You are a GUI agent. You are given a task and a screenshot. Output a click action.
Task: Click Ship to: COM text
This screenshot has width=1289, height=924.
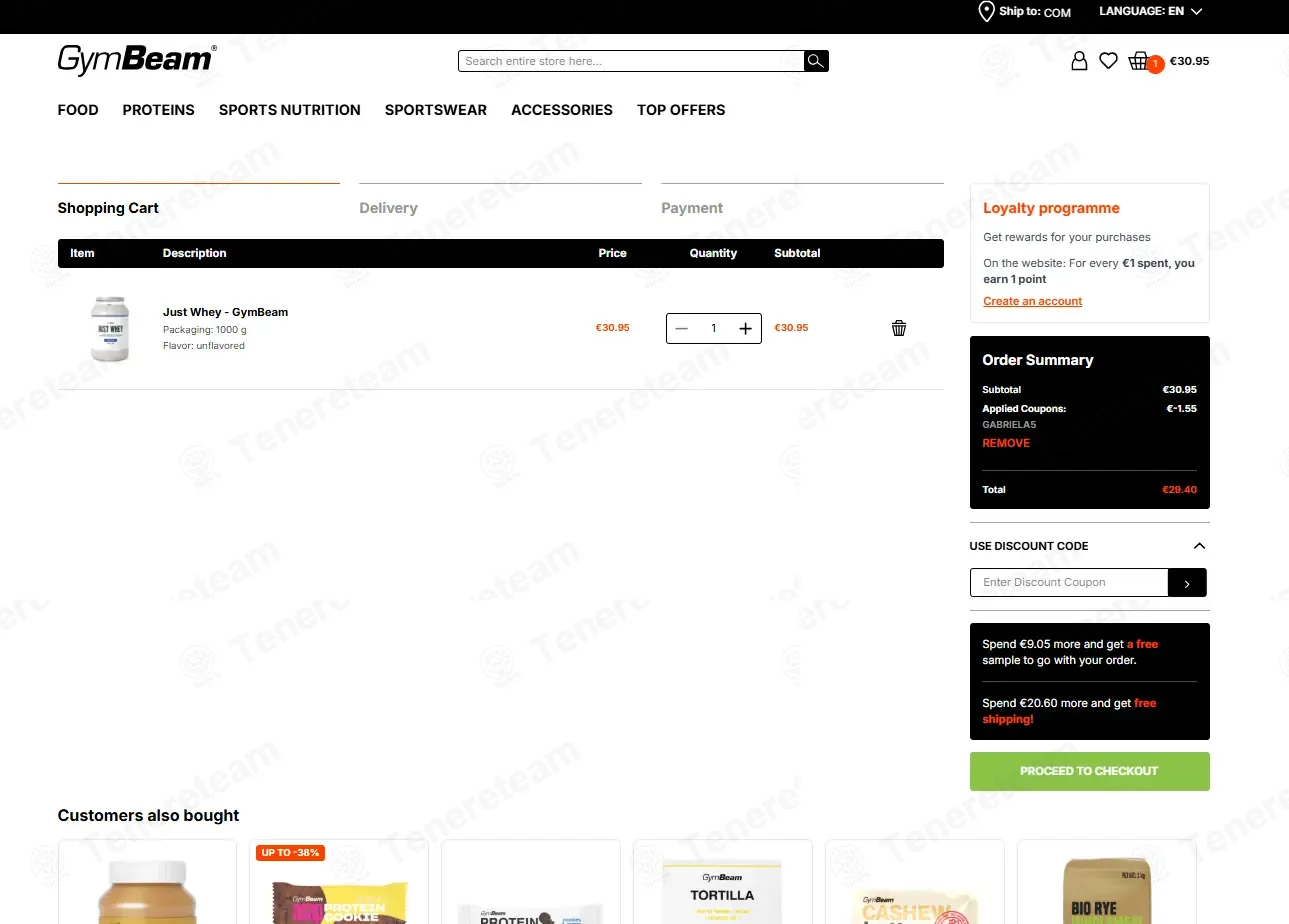pyautogui.click(x=1035, y=12)
